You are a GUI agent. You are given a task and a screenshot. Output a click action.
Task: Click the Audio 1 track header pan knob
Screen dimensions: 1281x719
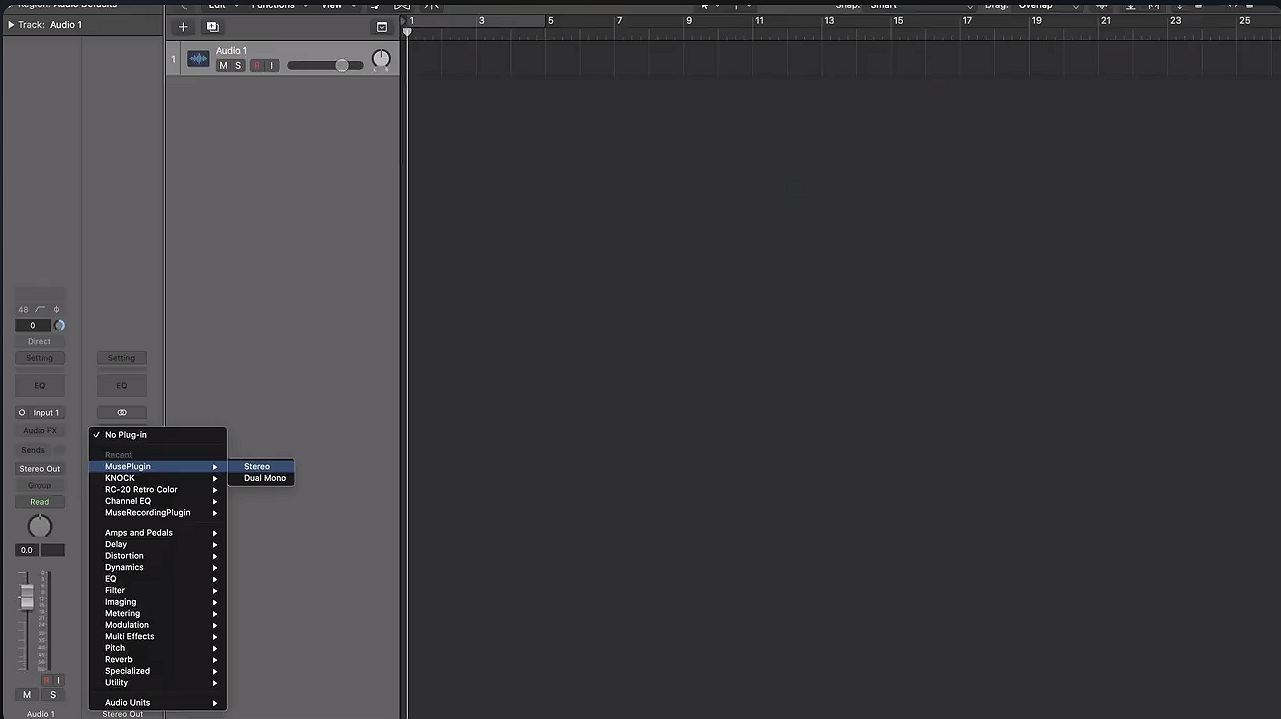coord(381,60)
